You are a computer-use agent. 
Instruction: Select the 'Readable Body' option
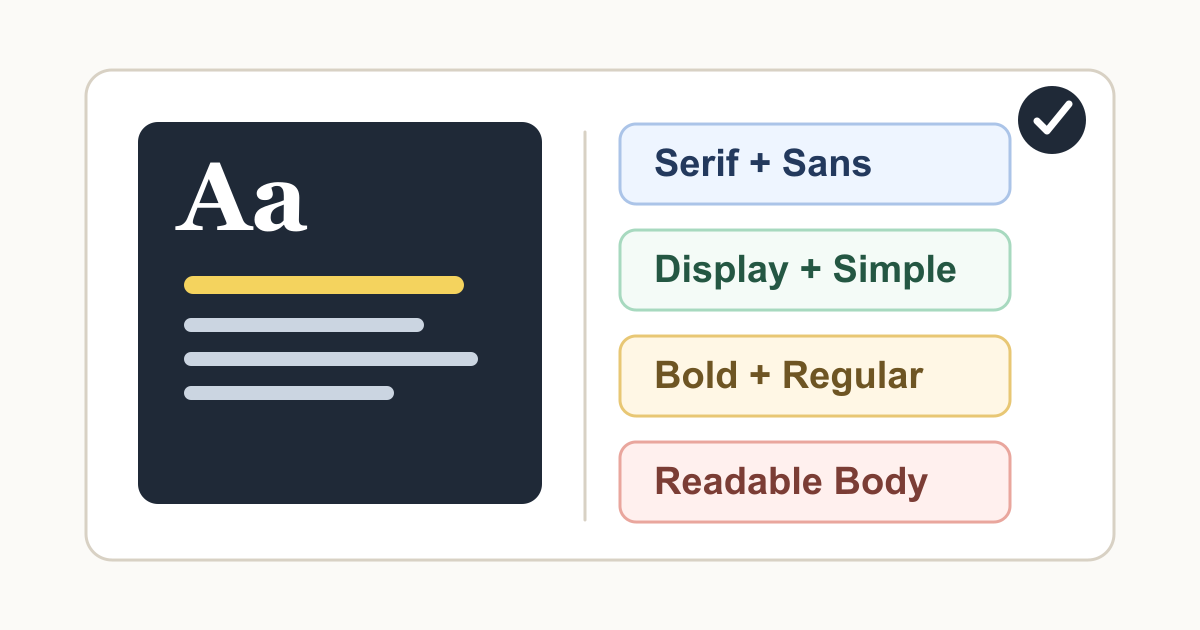click(x=814, y=482)
